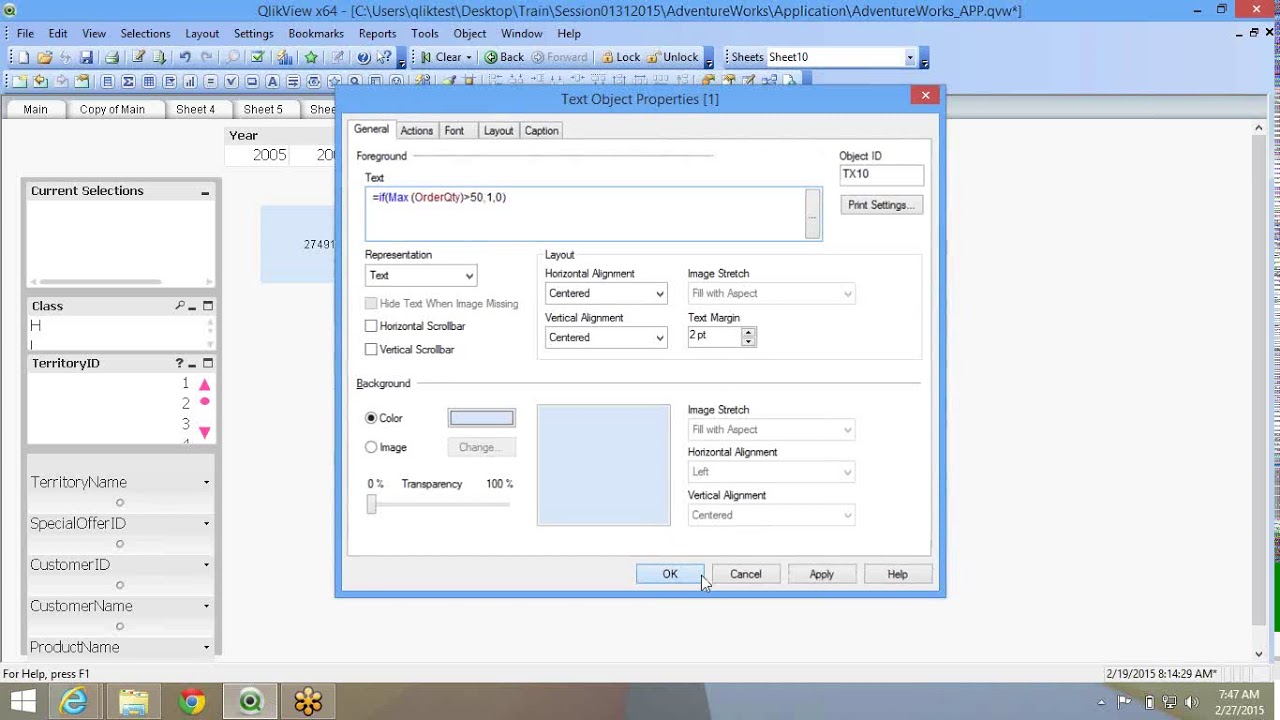Screen dimensions: 1280x720
Task: Open search magnifier in Class list box
Action: (x=180, y=306)
